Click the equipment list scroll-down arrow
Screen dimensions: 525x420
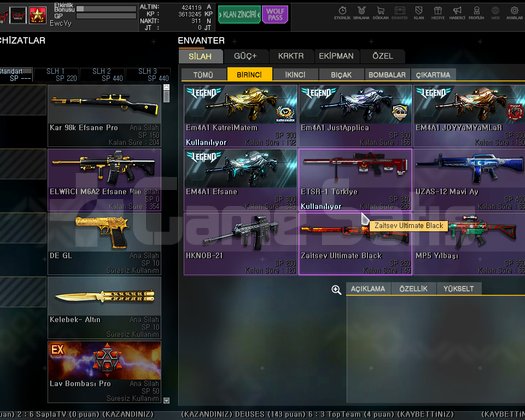tap(166, 400)
